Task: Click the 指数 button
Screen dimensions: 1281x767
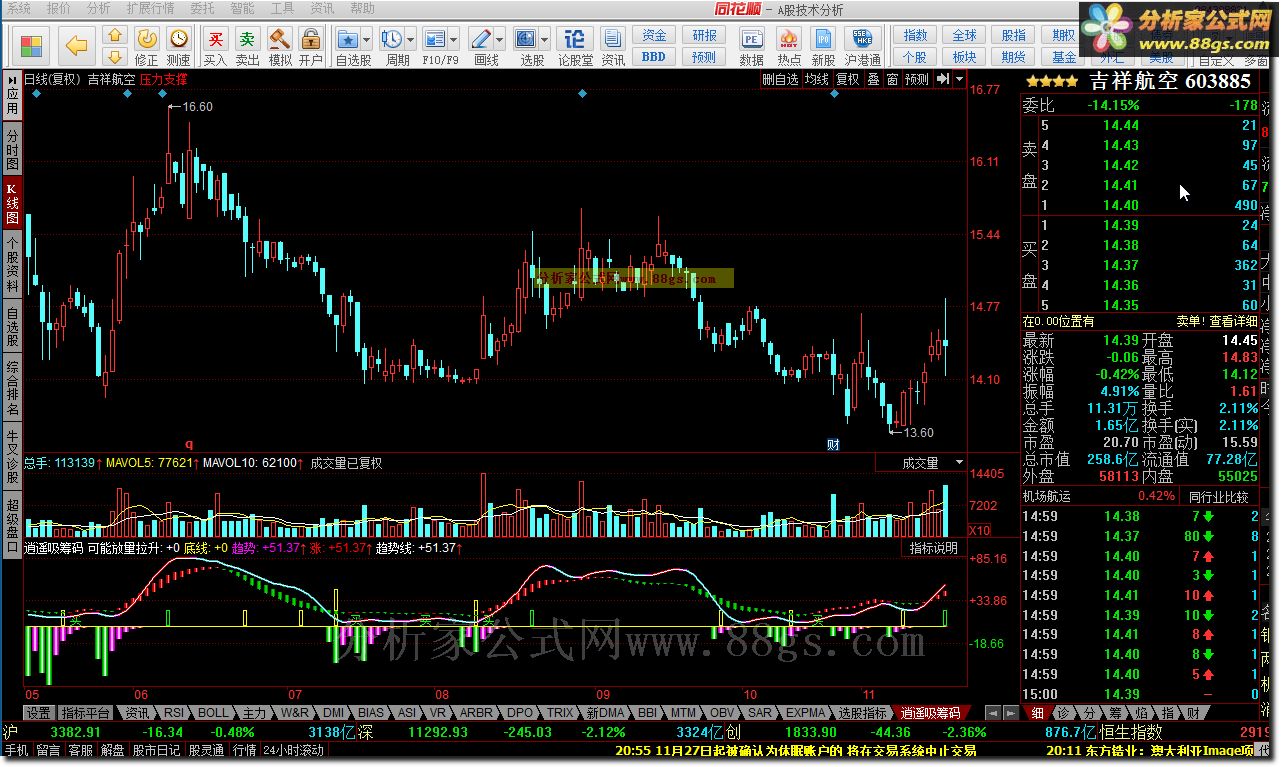Action: click(915, 36)
